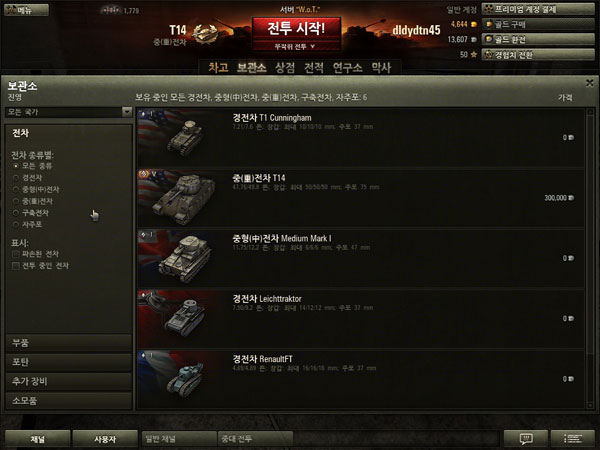Click the gold coin icon next to 4,644
Screen dimensions: 600x450
474,24
